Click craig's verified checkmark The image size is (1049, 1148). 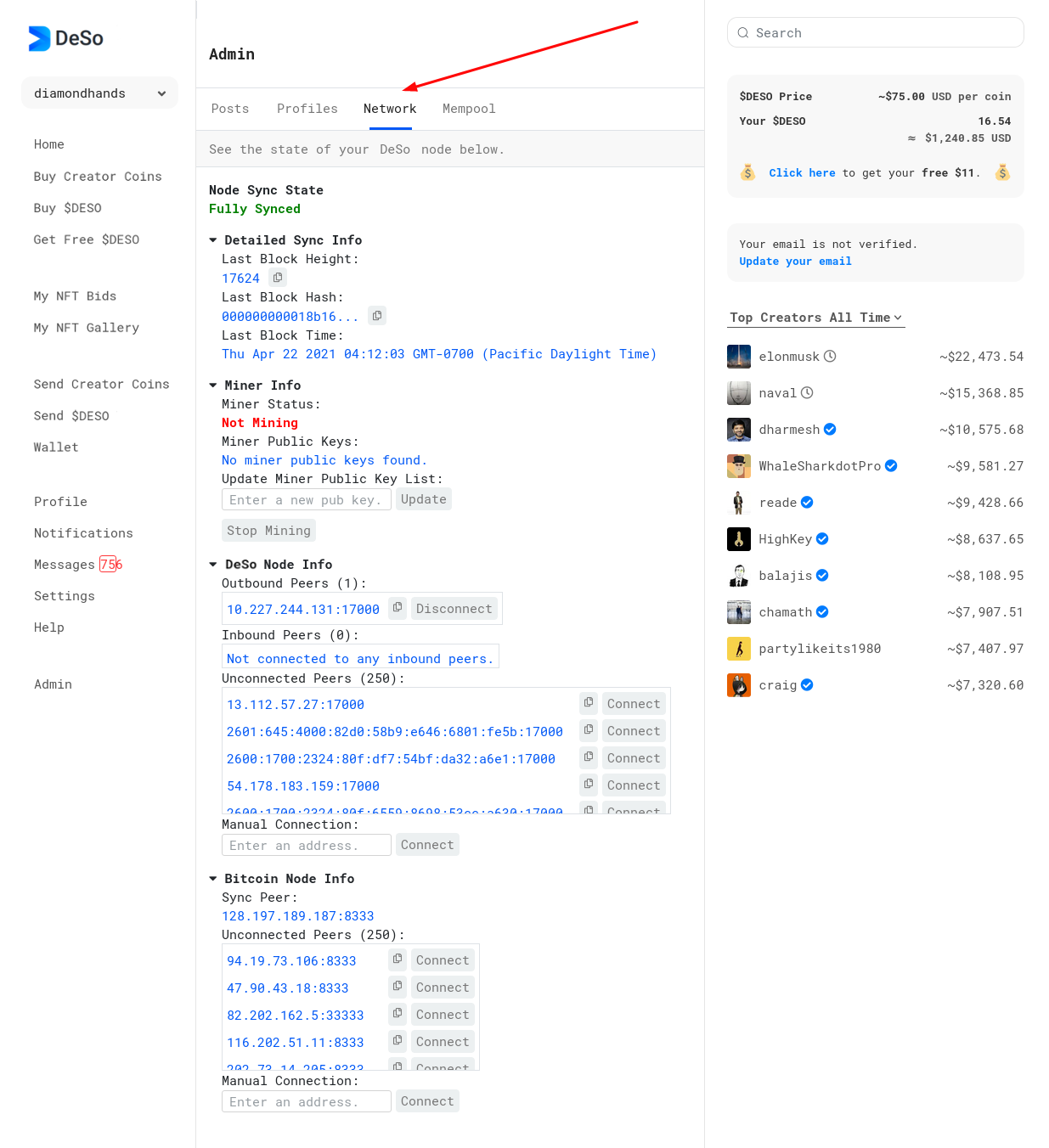807,685
